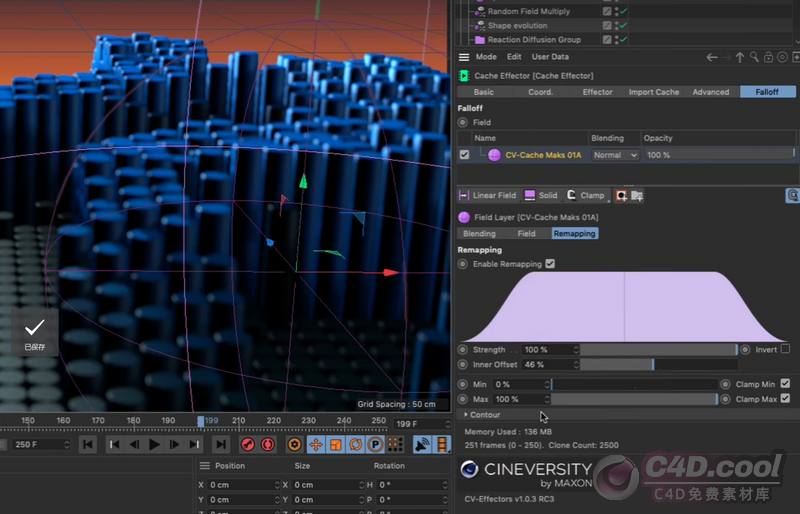800x514 pixels.
Task: Open the Linear Field dropdown button
Action: pyautogui.click(x=488, y=195)
